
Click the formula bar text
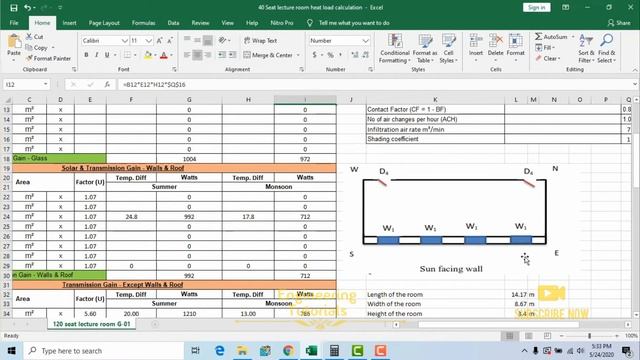click(x=154, y=84)
